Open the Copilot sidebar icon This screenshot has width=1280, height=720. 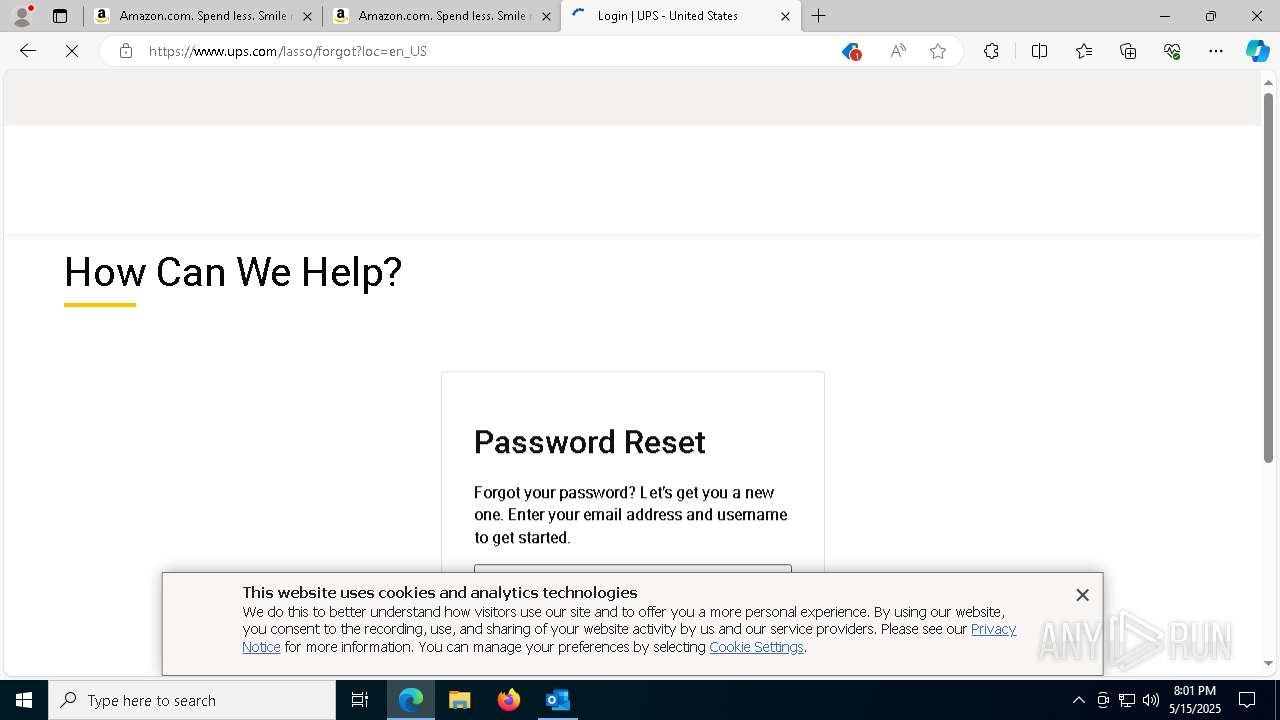(1257, 51)
